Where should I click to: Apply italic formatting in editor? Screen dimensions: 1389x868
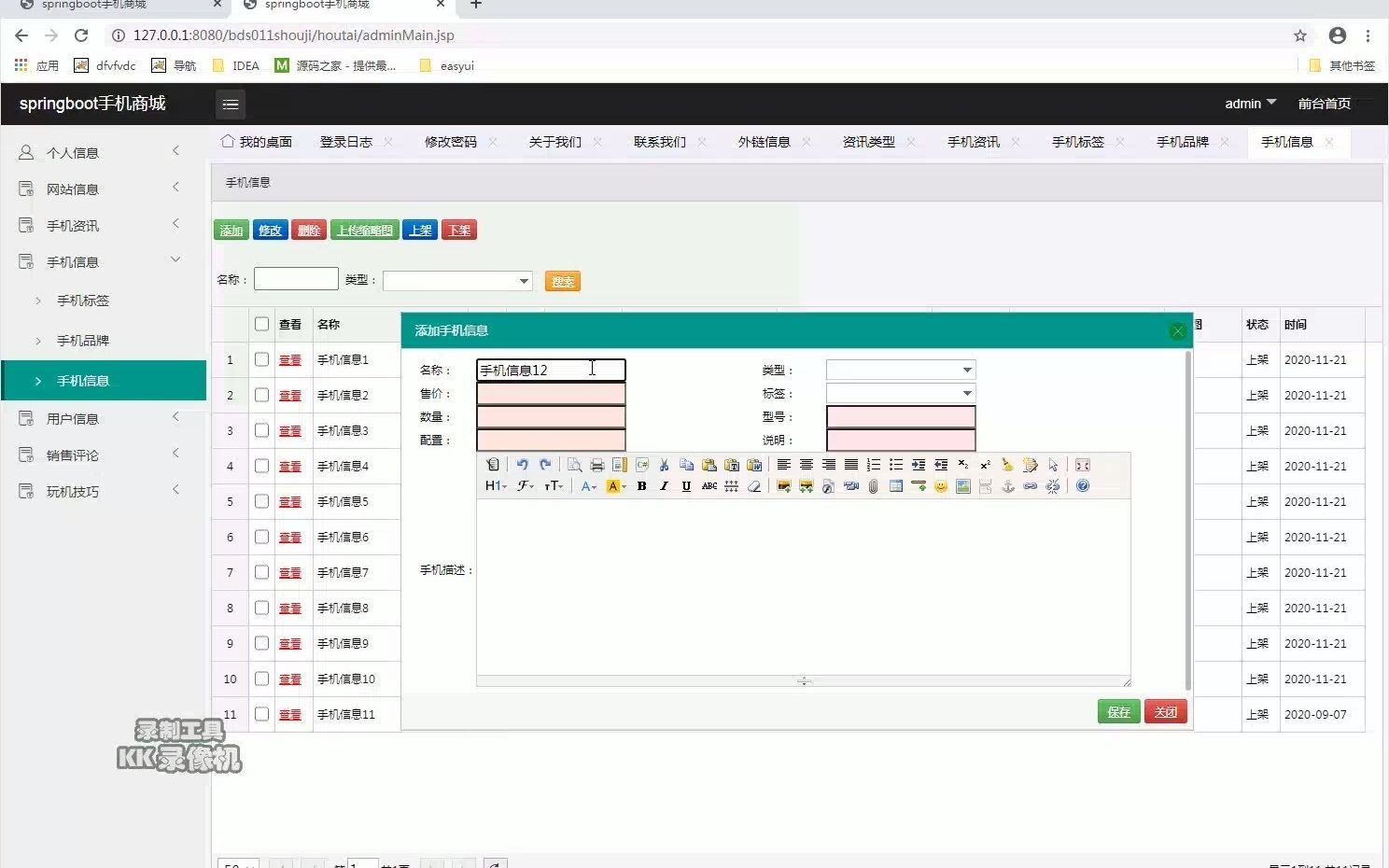pos(664,486)
